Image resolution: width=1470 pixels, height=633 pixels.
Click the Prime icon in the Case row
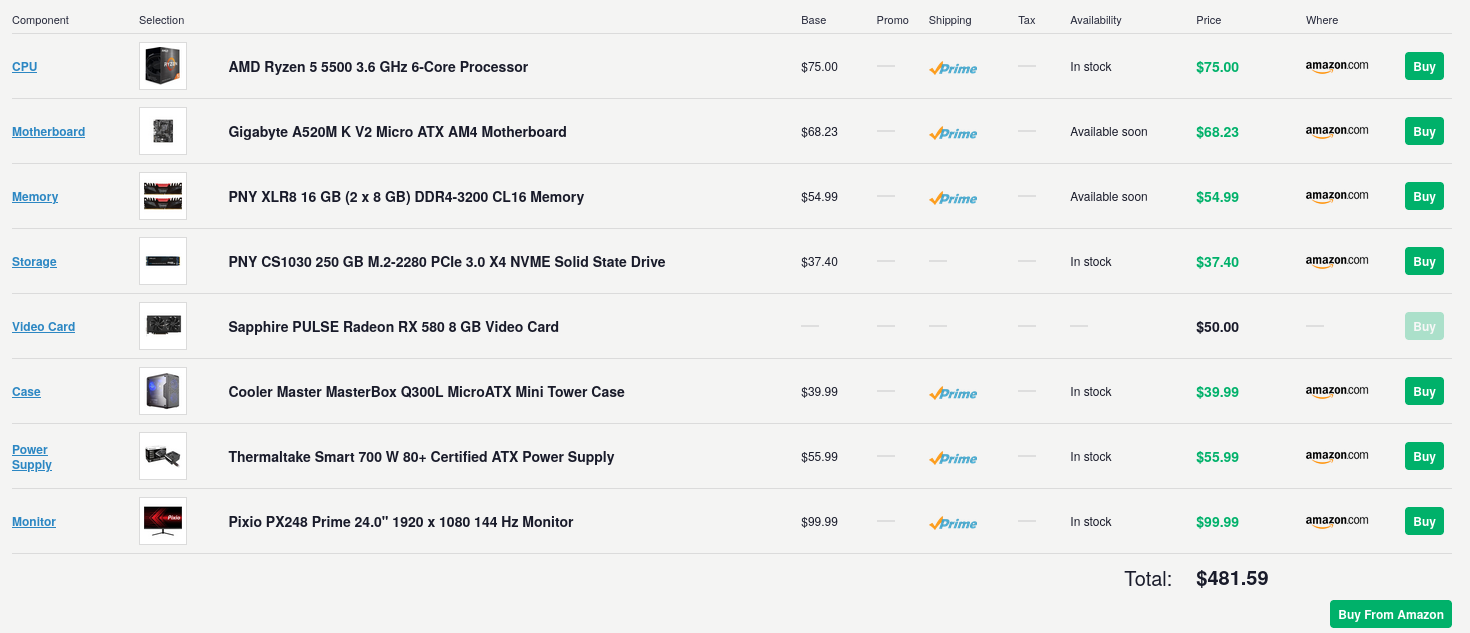click(953, 393)
